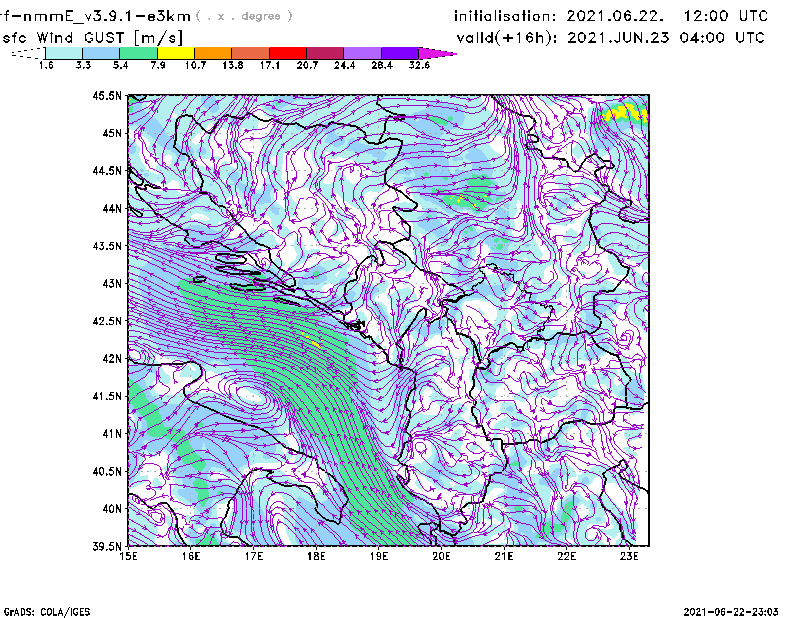The image size is (800, 618).
Task: Click the '17E' longitude label
Action: tap(254, 556)
